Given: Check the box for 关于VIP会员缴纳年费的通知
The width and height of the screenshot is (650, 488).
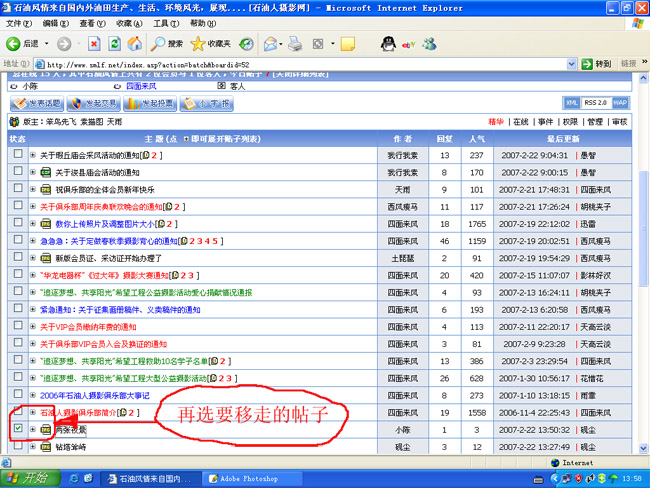Looking at the screenshot, I should coord(18,325).
